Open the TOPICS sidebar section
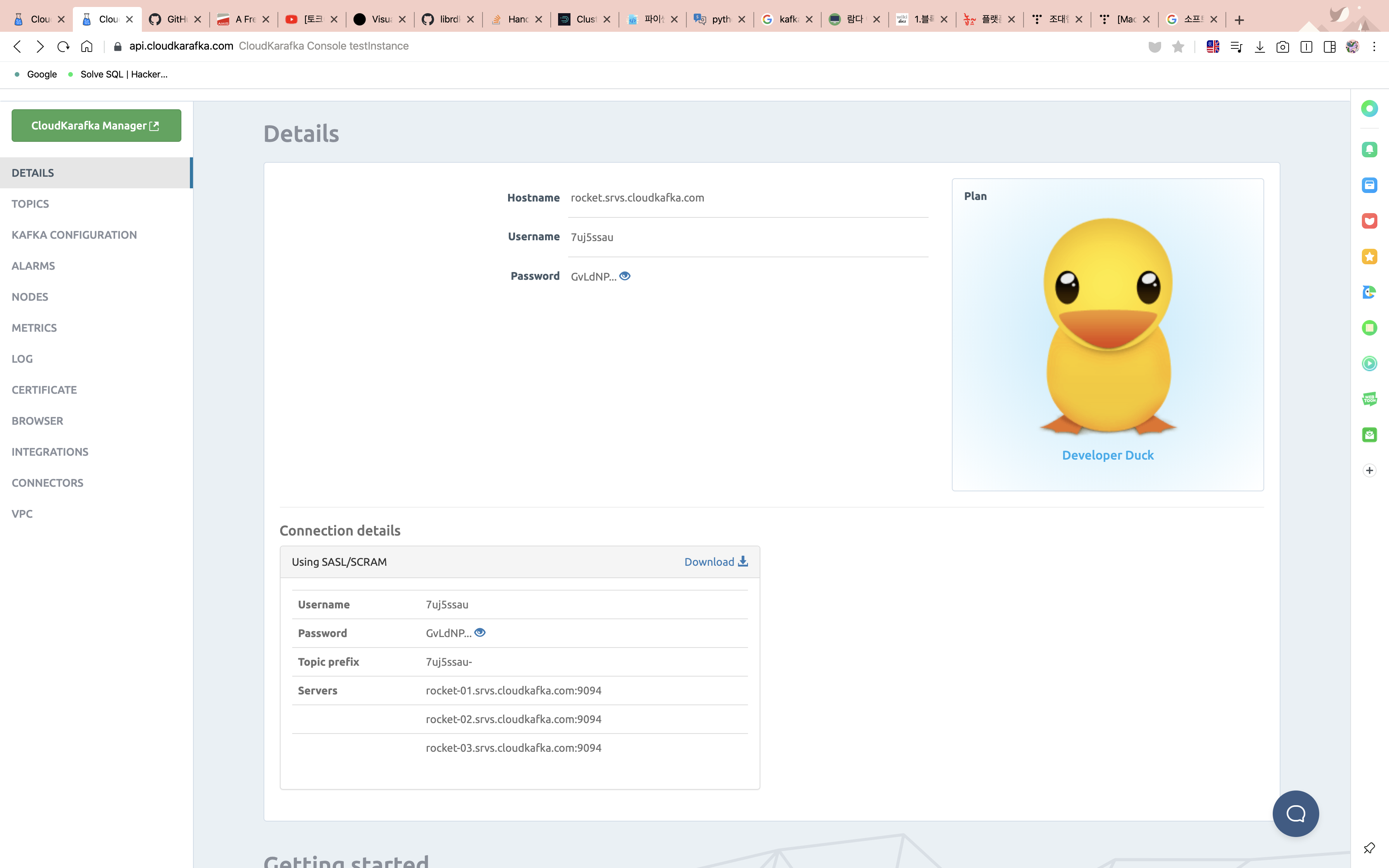This screenshot has width=1389, height=868. (x=30, y=204)
